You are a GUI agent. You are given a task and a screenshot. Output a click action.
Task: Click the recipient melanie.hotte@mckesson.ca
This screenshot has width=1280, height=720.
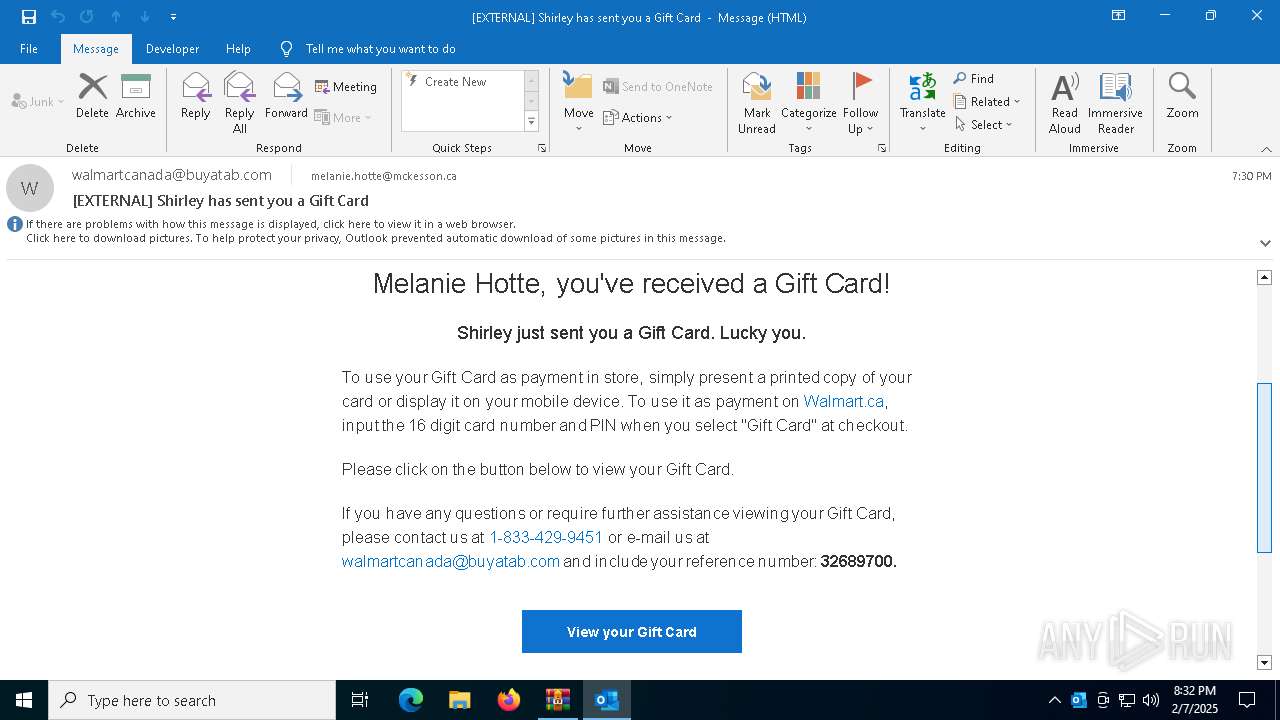[x=384, y=176]
